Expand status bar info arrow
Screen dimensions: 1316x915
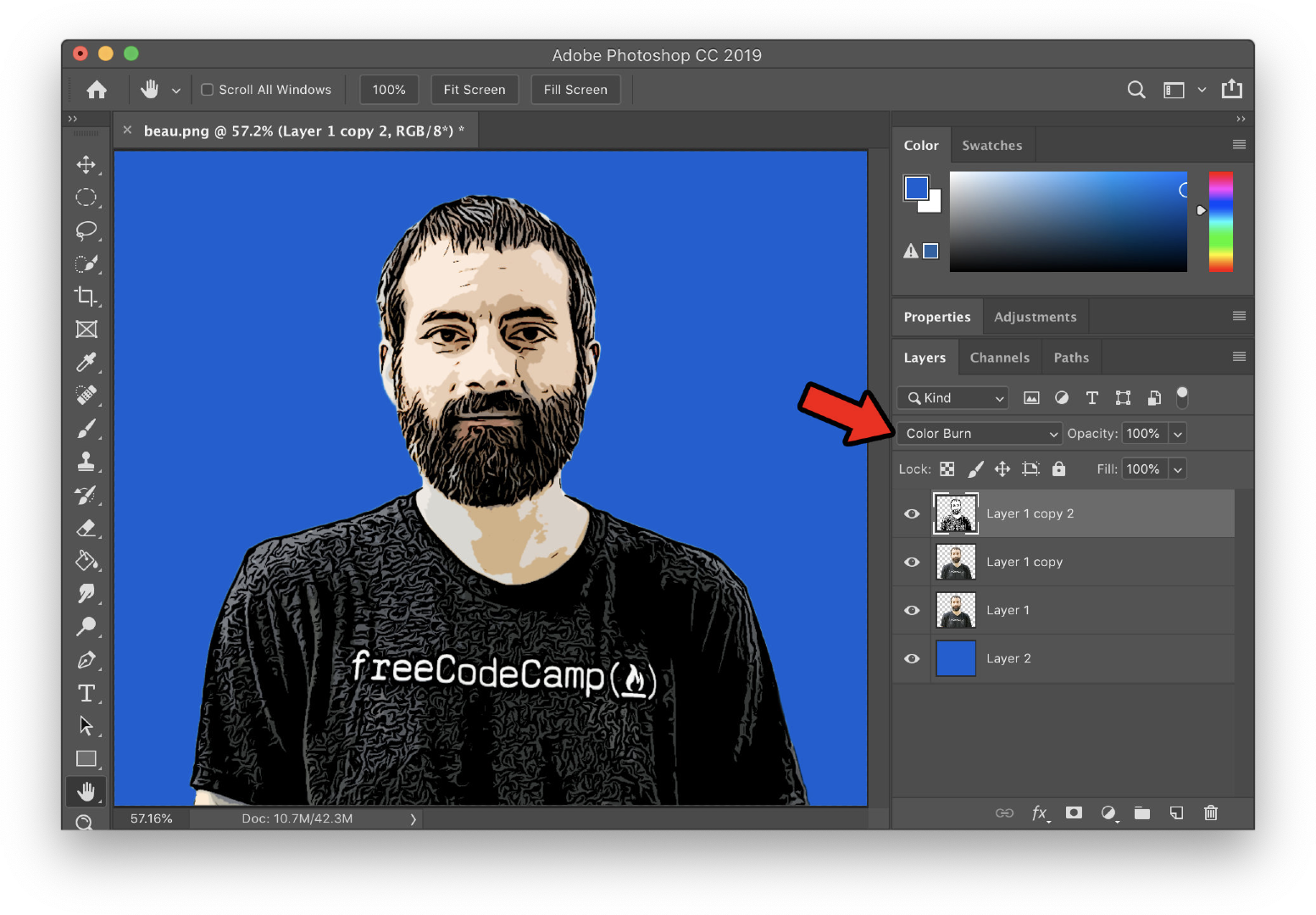point(413,819)
